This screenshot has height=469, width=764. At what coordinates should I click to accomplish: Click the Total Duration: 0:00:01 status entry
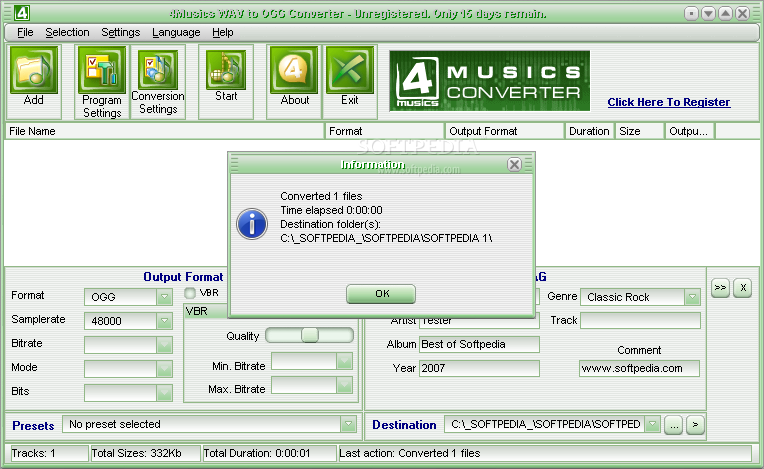pyautogui.click(x=269, y=453)
